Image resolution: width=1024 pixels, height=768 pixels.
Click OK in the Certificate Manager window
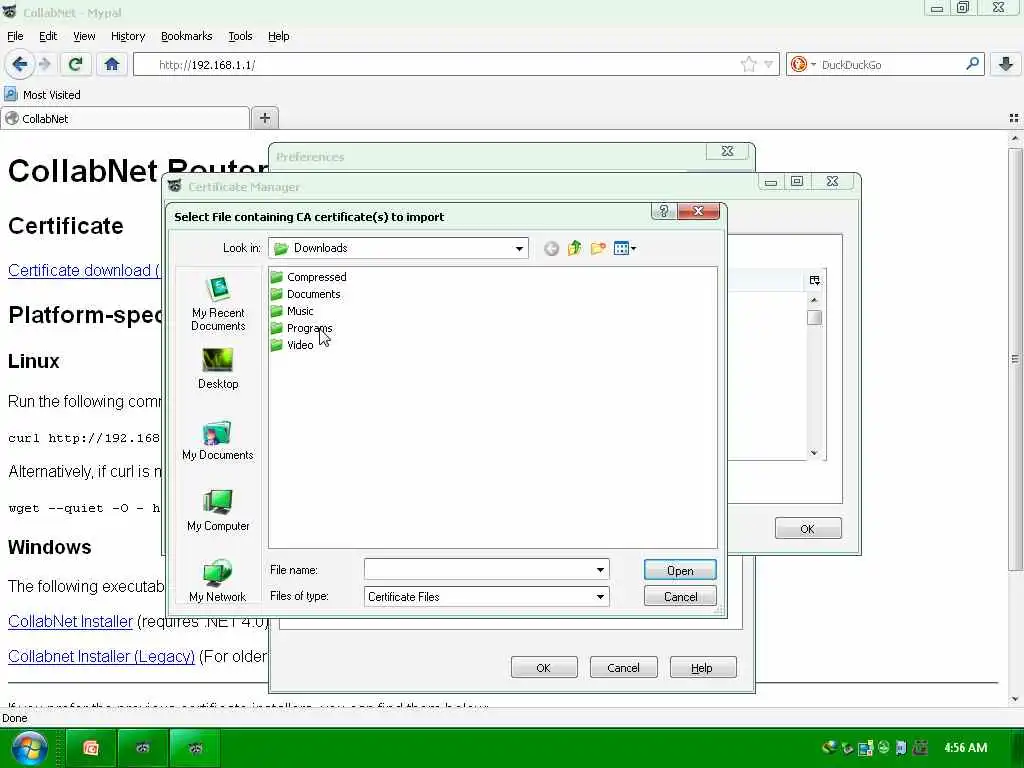[808, 528]
